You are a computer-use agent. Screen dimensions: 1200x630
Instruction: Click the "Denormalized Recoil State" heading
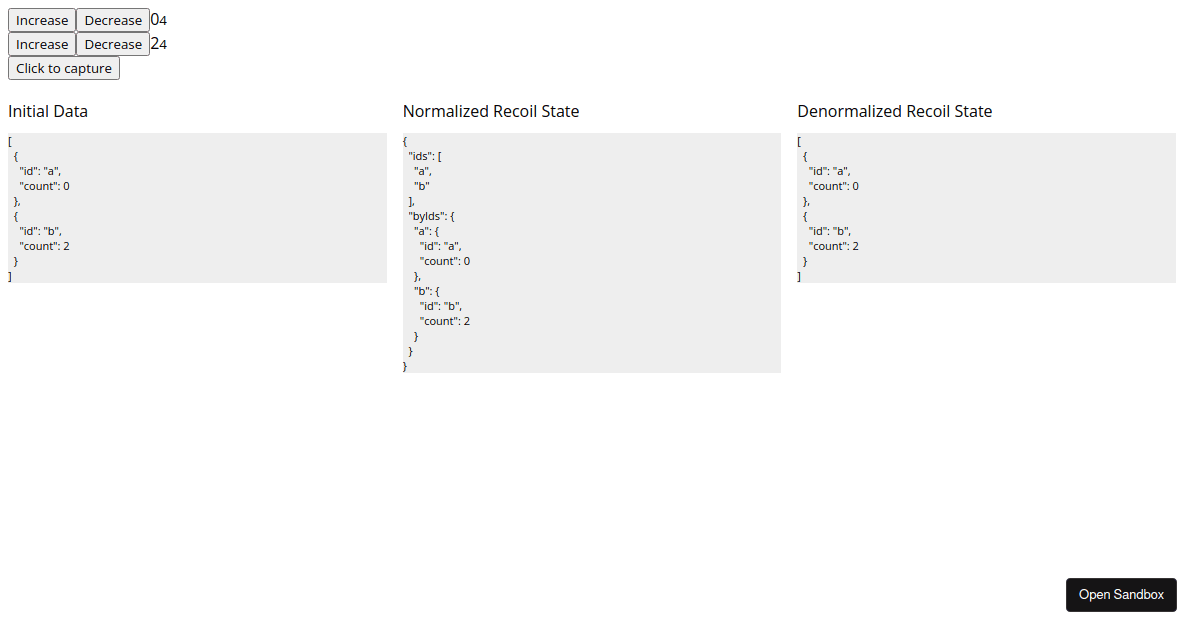(894, 111)
